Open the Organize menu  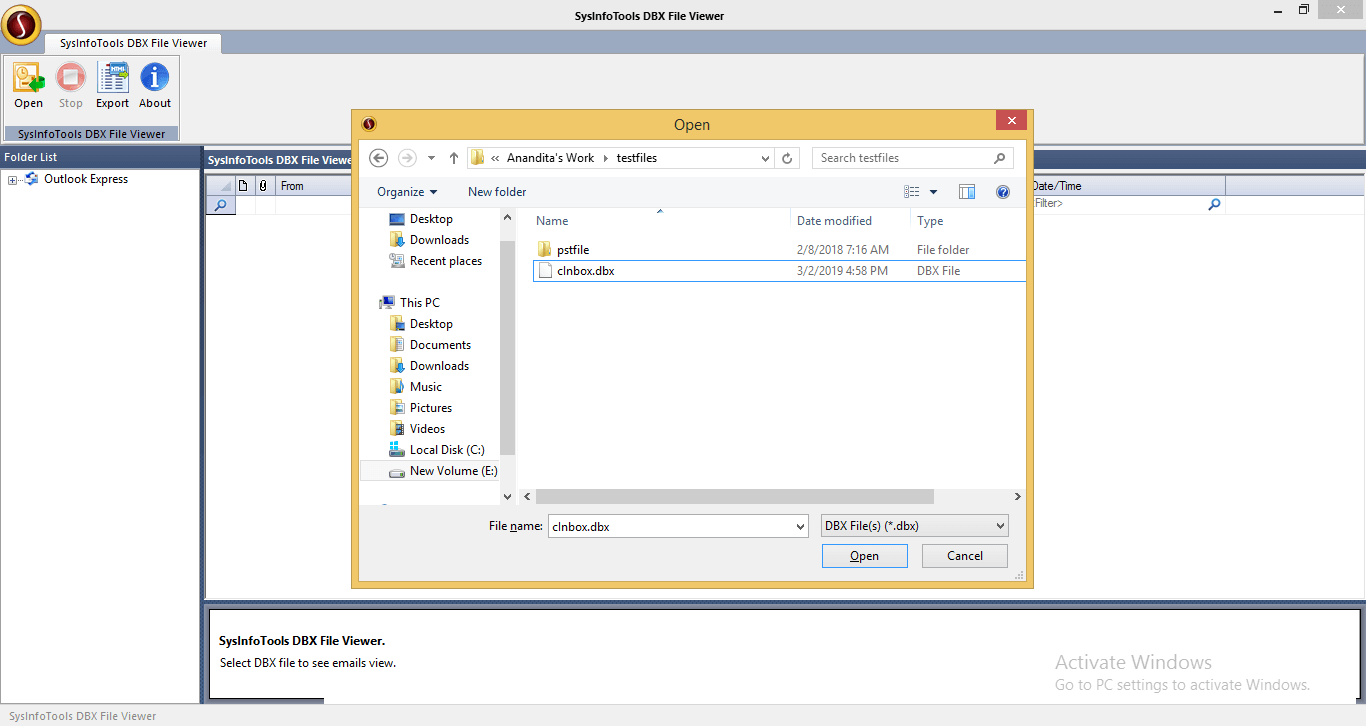click(407, 192)
